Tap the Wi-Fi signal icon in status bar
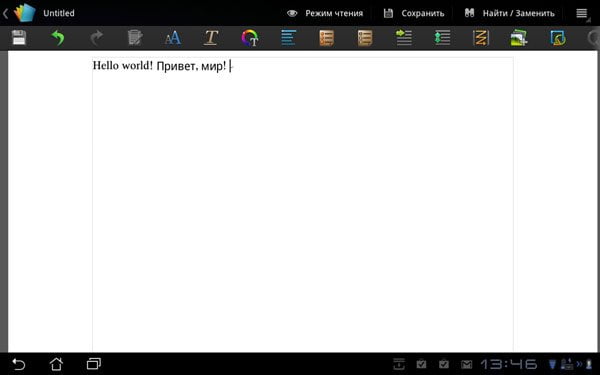Viewport: 600px width, 375px height. tap(553, 364)
